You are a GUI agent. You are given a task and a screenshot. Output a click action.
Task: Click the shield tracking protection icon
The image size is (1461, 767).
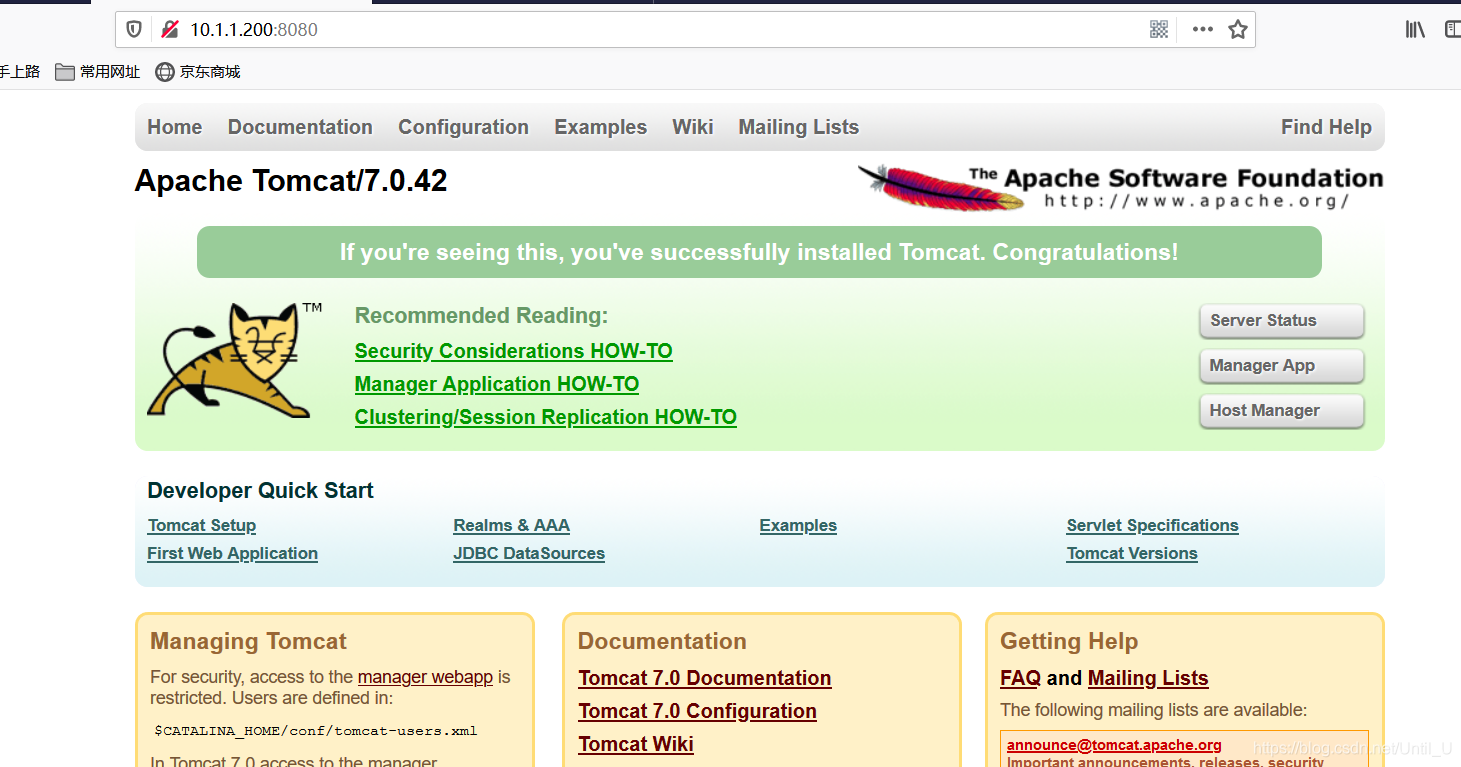(x=134, y=29)
